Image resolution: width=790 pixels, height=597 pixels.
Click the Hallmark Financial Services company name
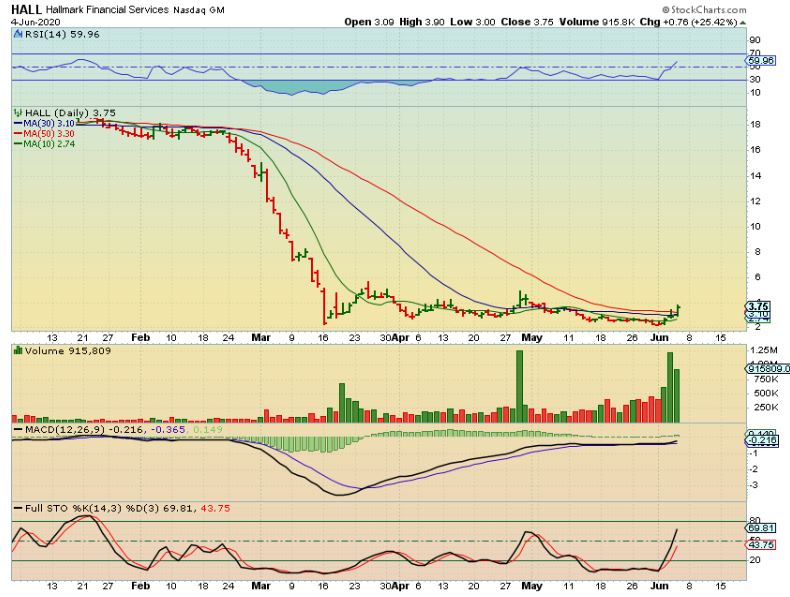[x=107, y=10]
